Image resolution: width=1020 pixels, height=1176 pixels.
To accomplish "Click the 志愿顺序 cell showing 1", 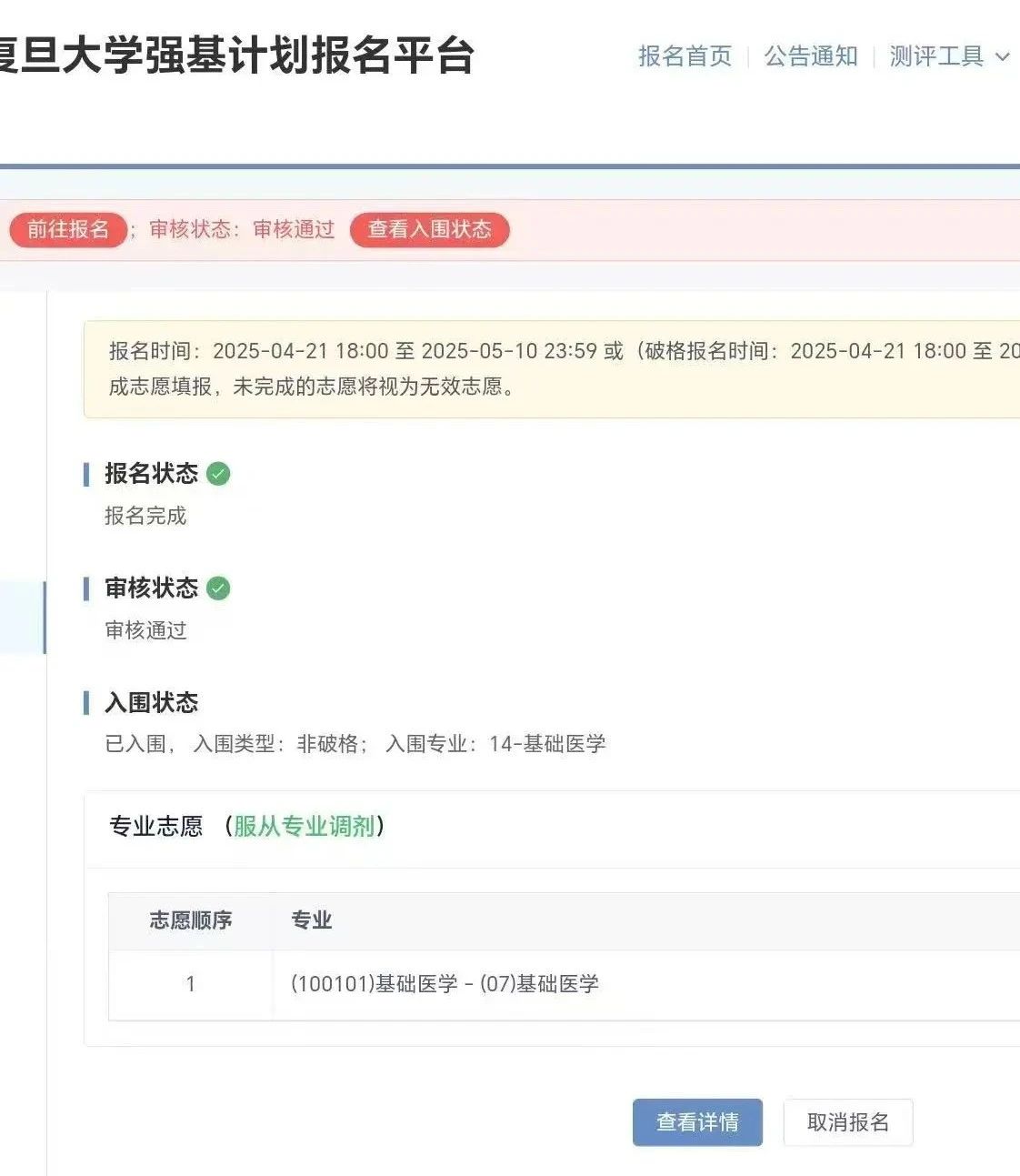I will 191,984.
